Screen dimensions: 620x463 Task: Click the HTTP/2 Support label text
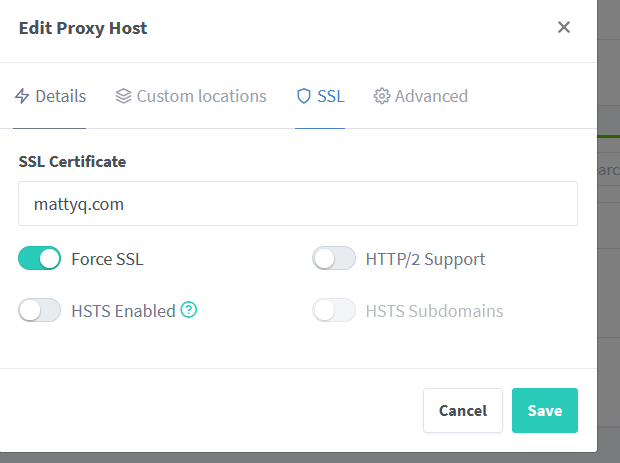[425, 259]
